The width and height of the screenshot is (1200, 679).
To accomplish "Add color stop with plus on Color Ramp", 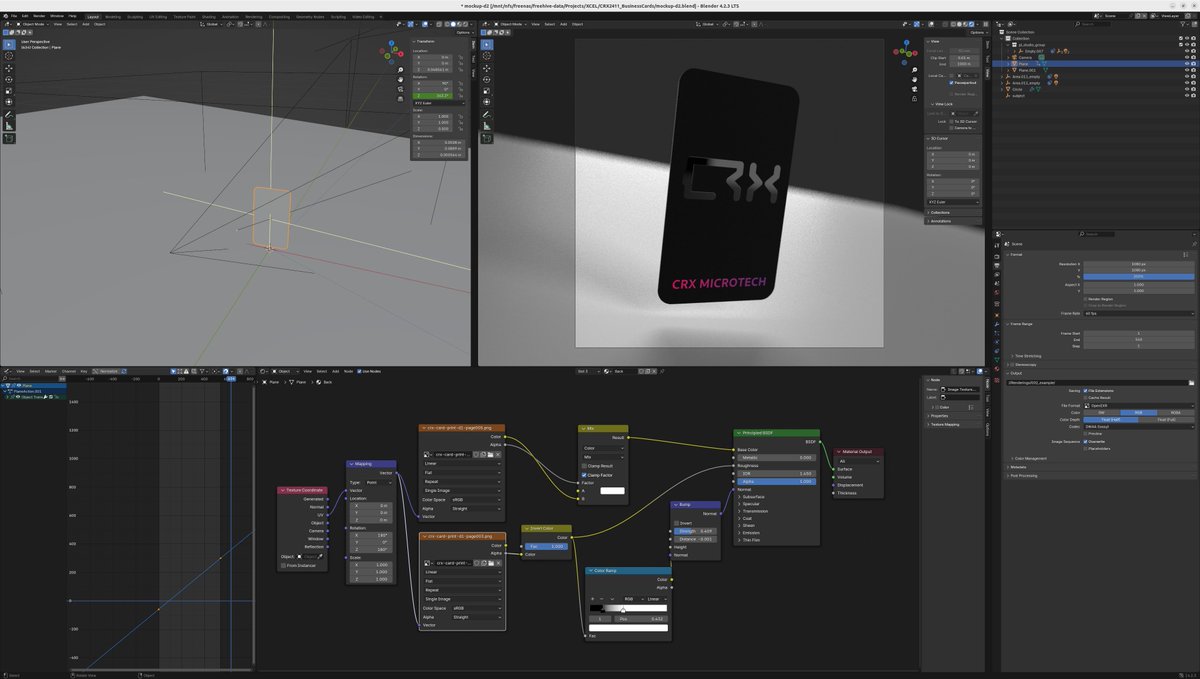I will coord(592,598).
